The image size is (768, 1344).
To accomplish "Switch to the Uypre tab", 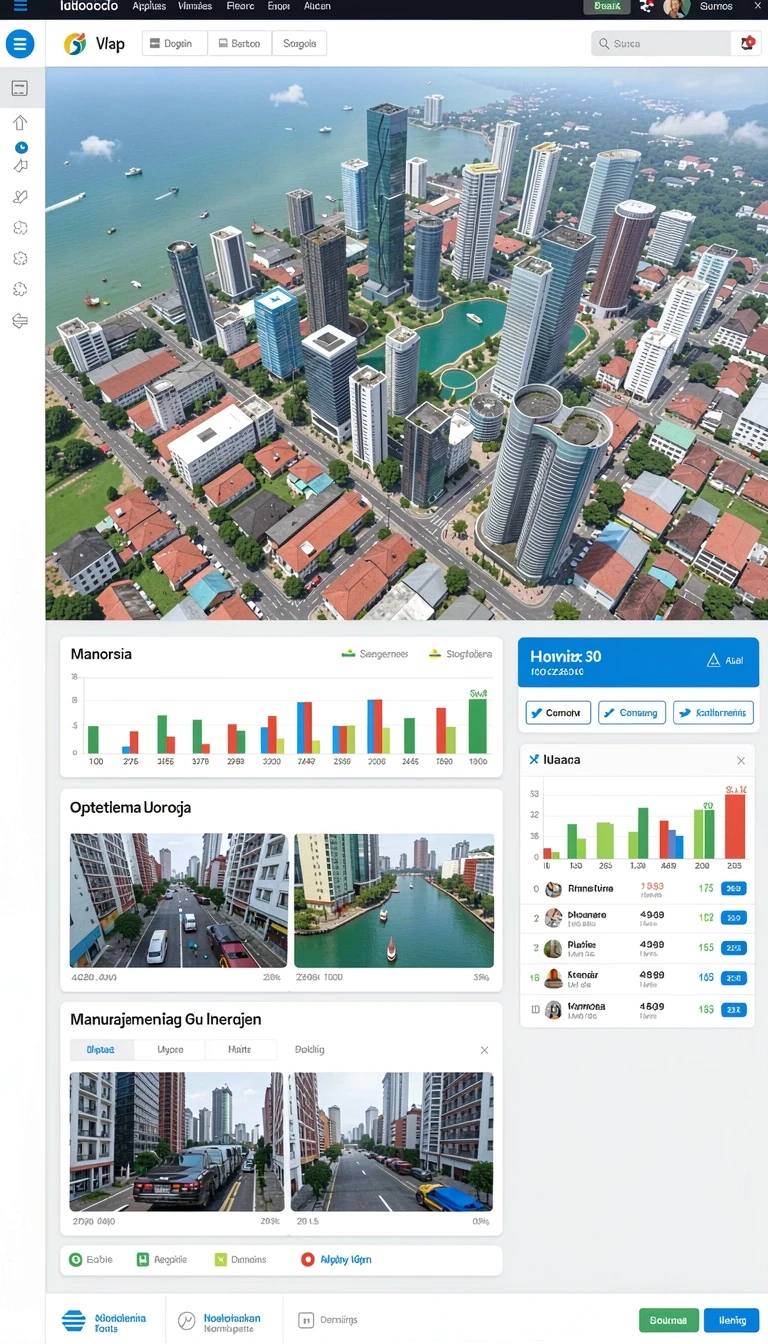I will [x=170, y=1050].
